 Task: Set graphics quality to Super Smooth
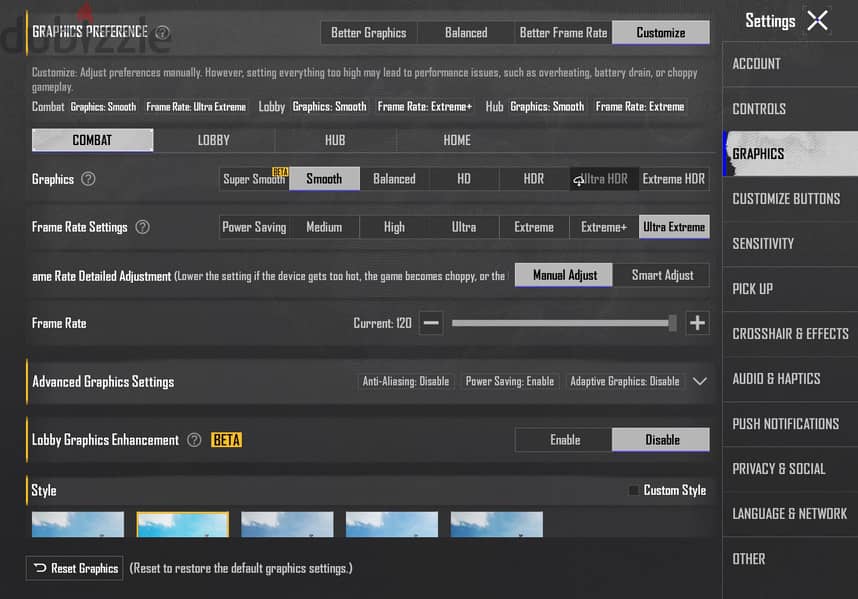click(x=254, y=179)
